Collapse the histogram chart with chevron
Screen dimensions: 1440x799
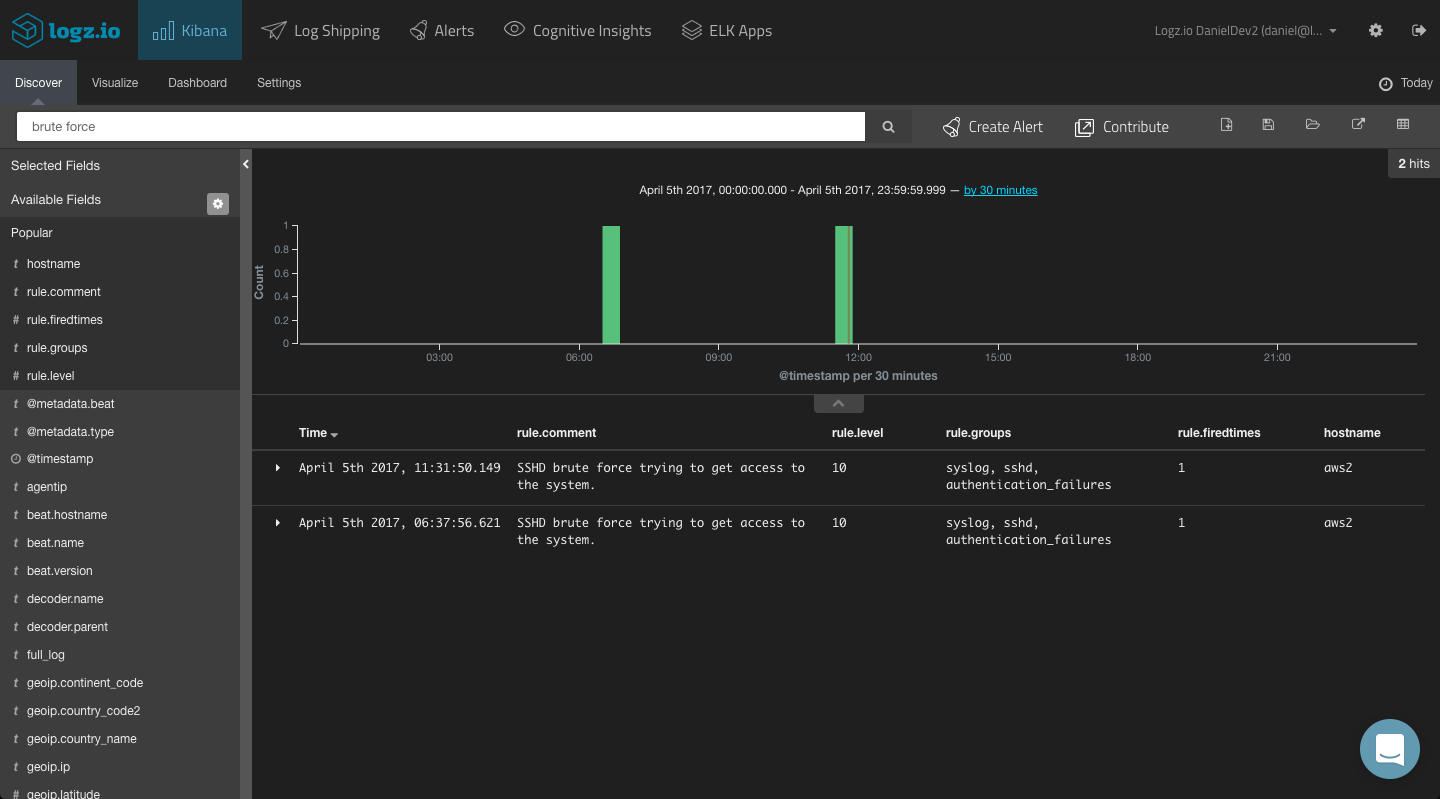tap(839, 404)
